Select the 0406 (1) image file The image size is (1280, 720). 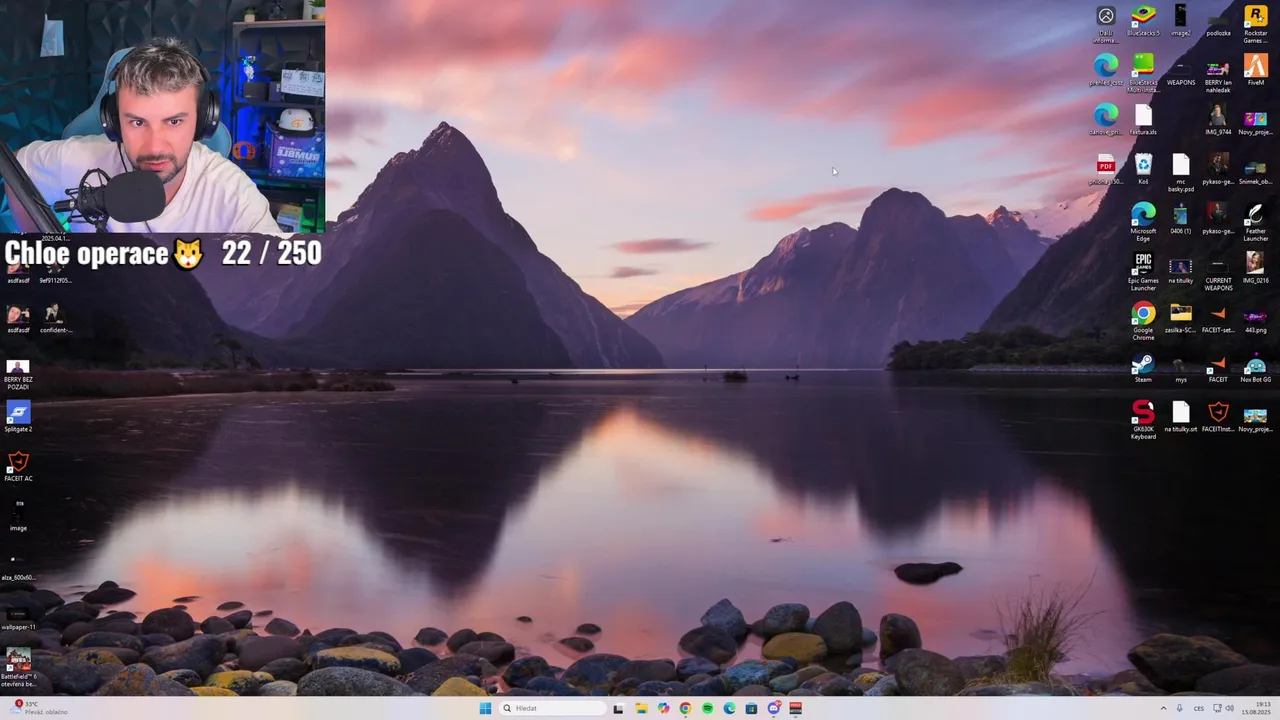[1181, 218]
